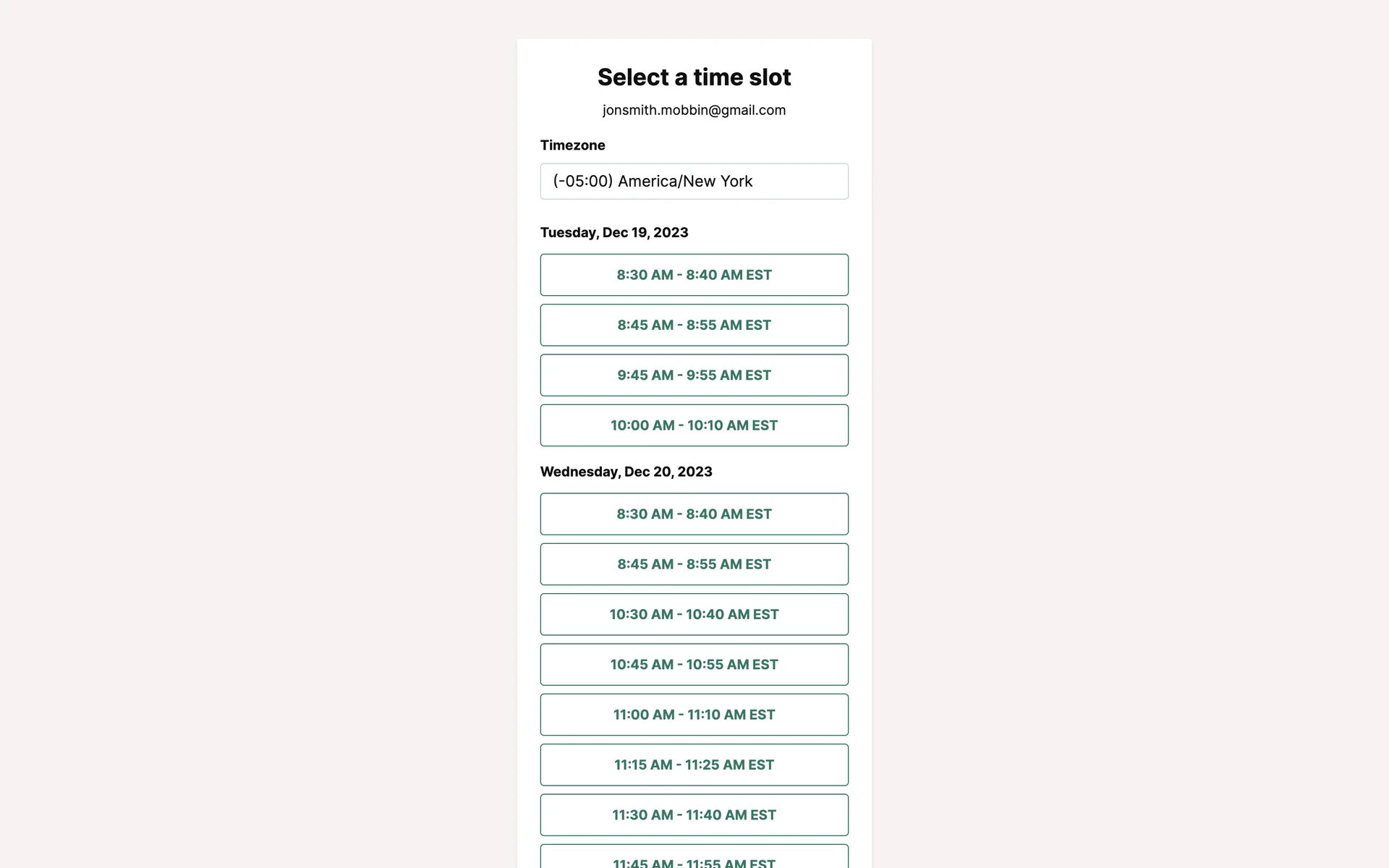Click the Wednesday, Dec 20, 2023 date heading
Image resolution: width=1389 pixels, height=868 pixels.
(626, 472)
